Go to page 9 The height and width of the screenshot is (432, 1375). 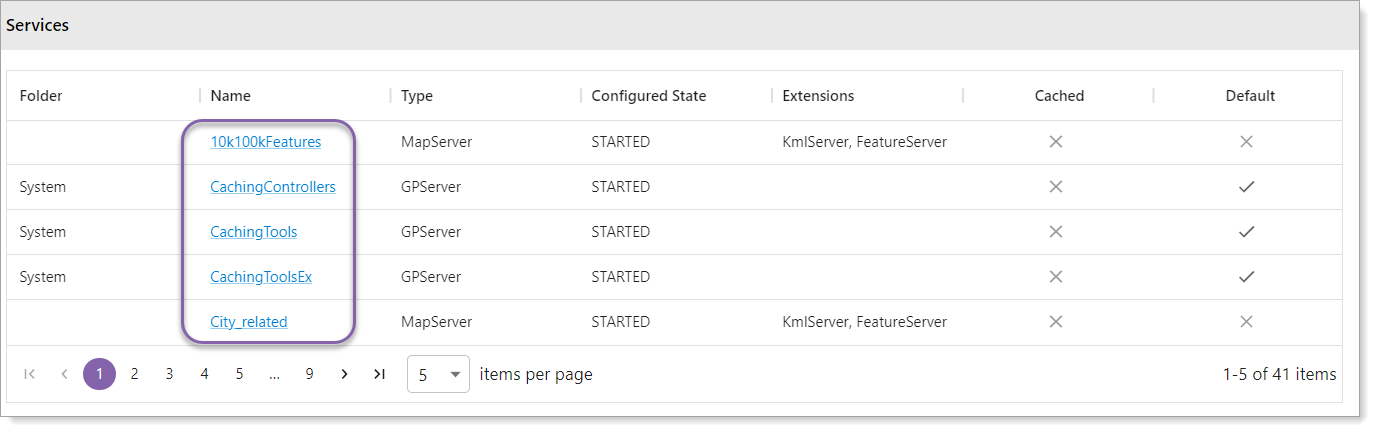click(309, 374)
